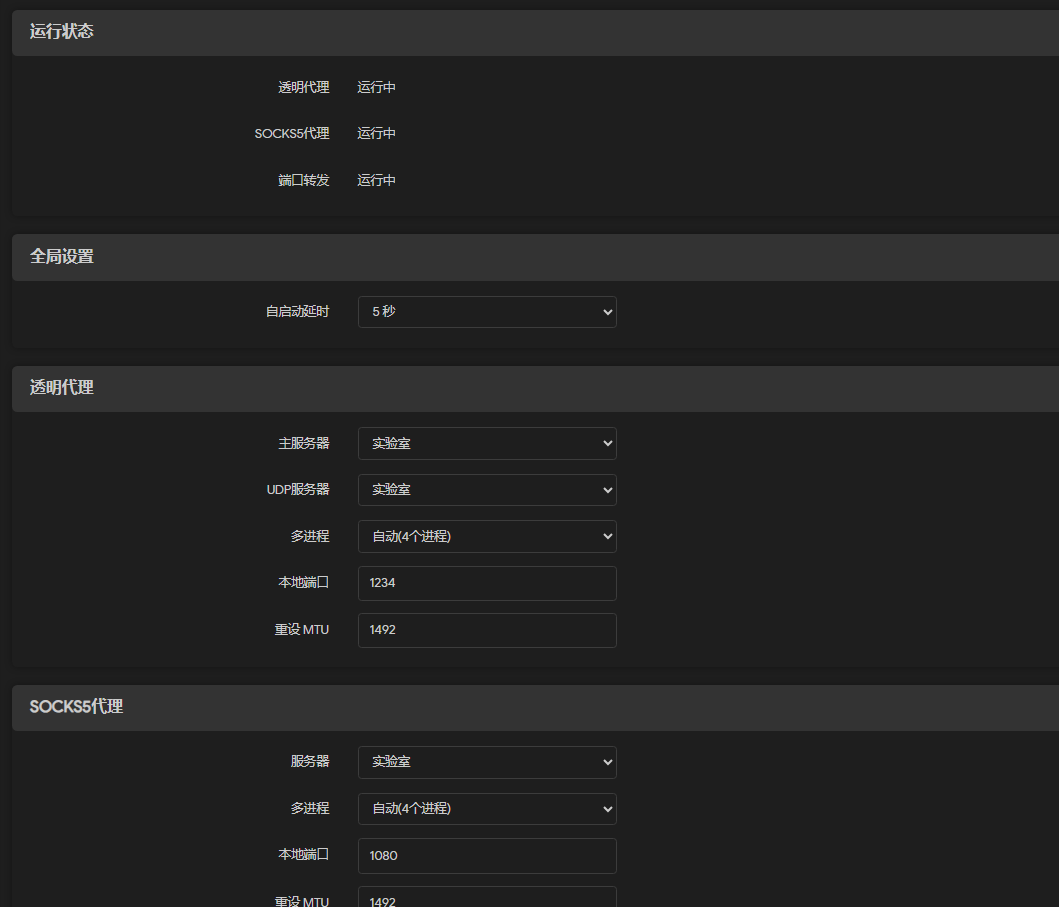The height and width of the screenshot is (907, 1059).
Task: Open 服务器 dropdown in SOCKS5代理 section
Action: coord(487,762)
